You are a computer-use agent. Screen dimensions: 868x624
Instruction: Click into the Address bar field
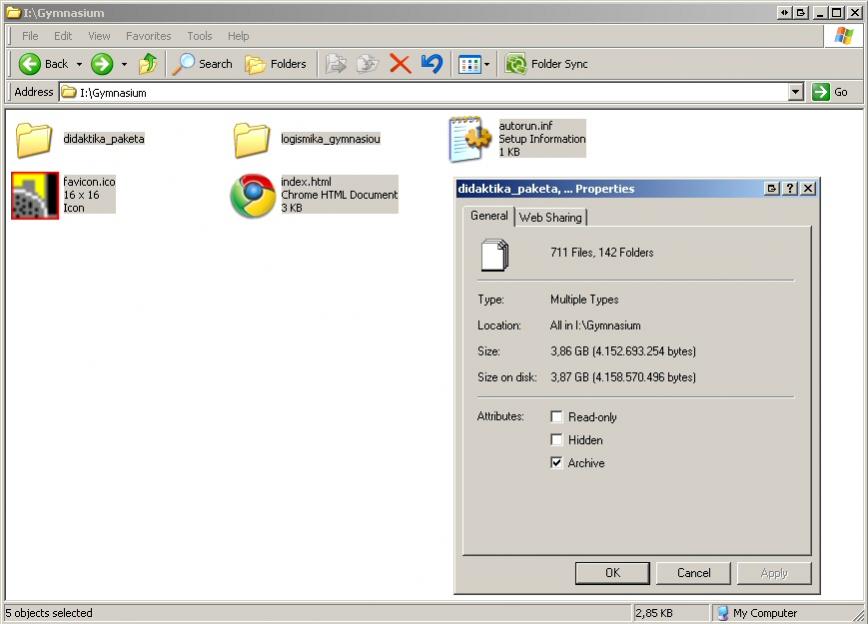[423, 92]
